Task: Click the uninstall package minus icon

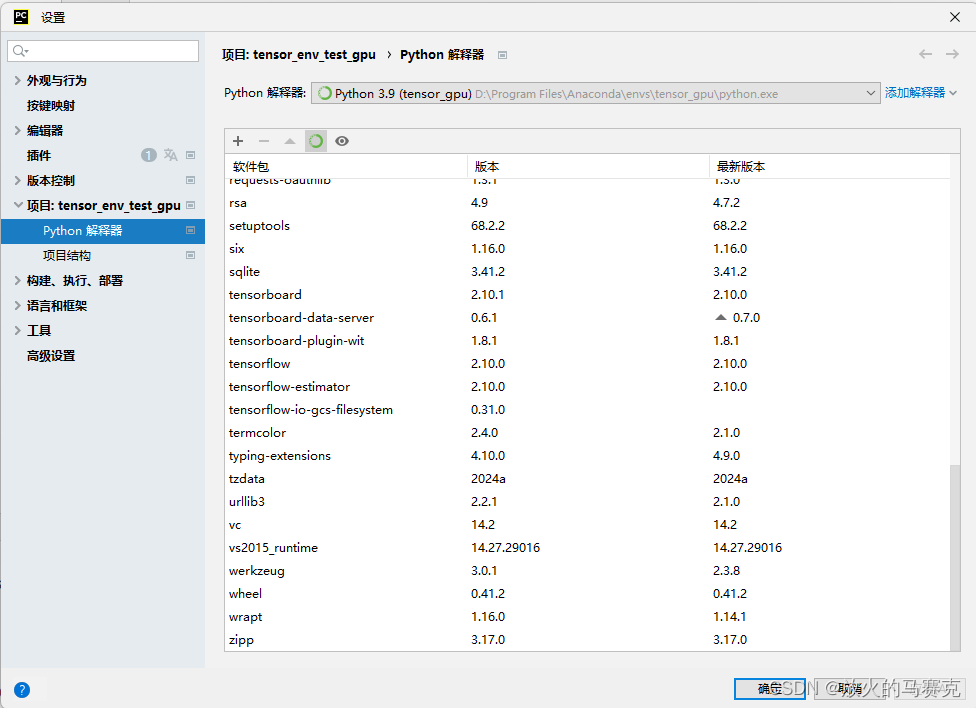Action: (x=264, y=141)
